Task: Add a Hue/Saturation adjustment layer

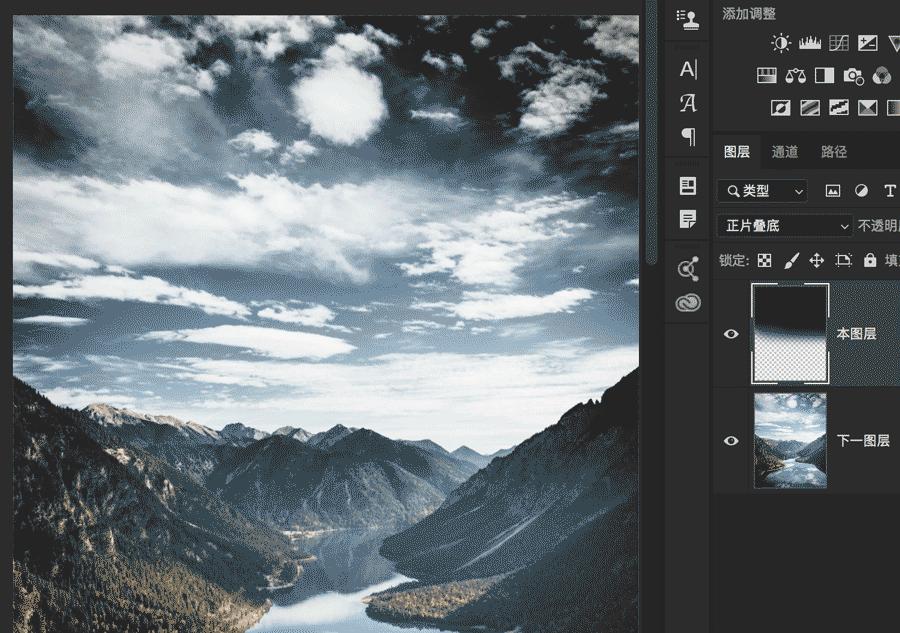Action: tap(766, 75)
